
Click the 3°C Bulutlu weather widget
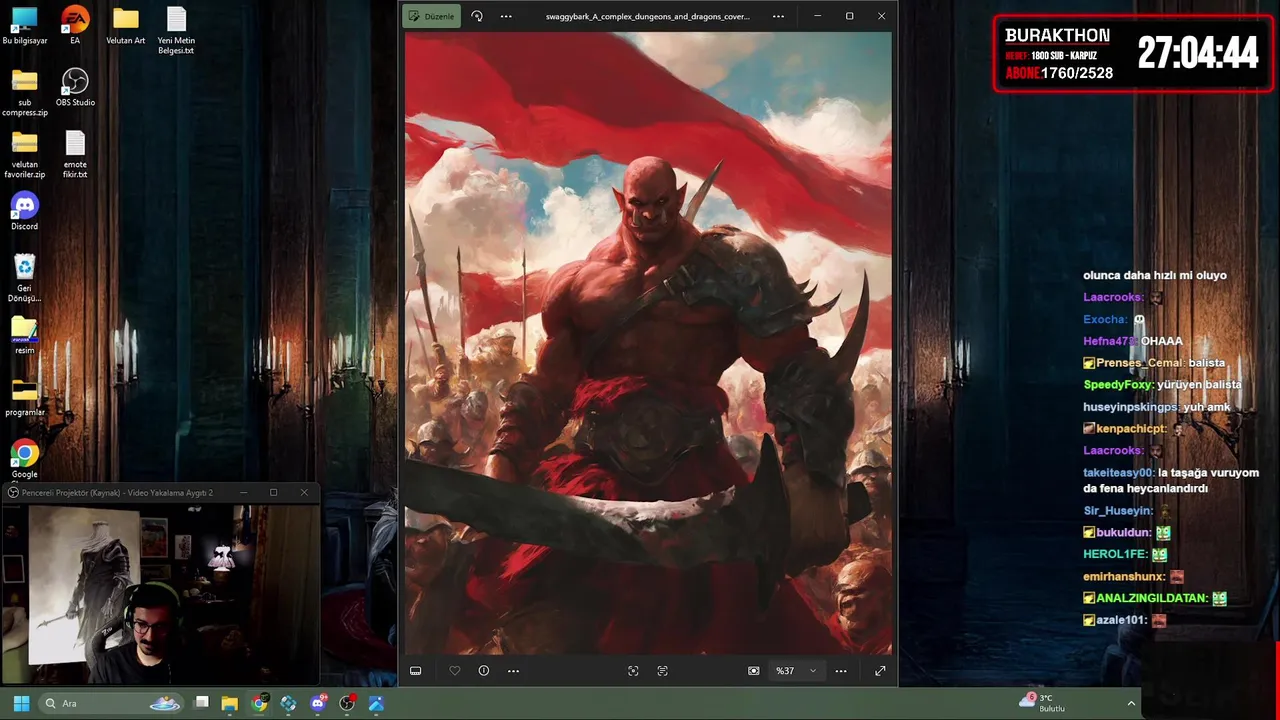pyautogui.click(x=1043, y=703)
